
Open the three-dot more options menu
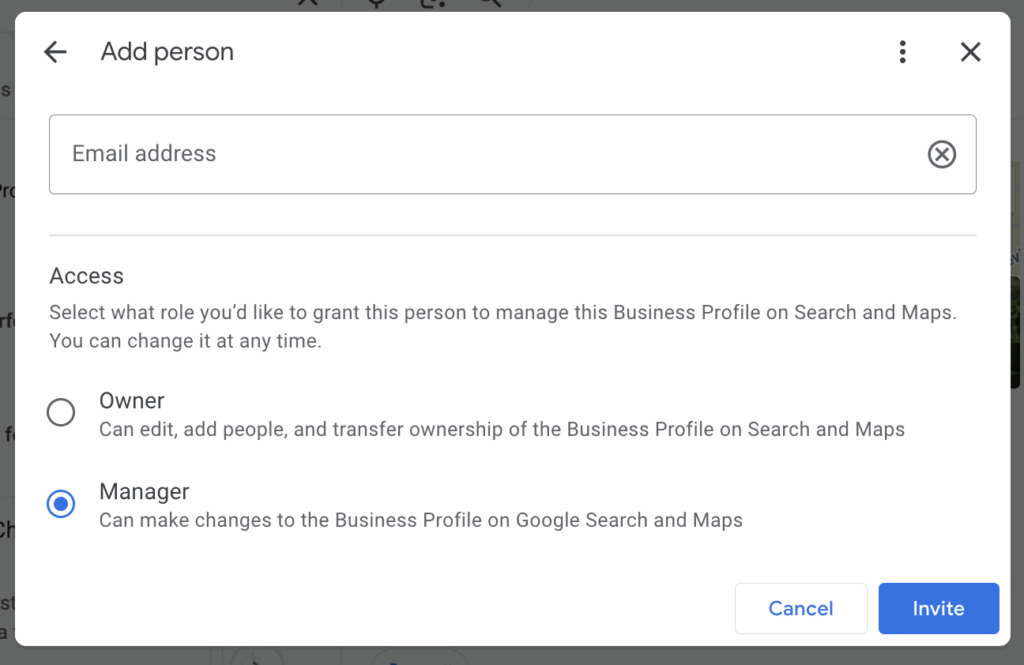tap(902, 52)
